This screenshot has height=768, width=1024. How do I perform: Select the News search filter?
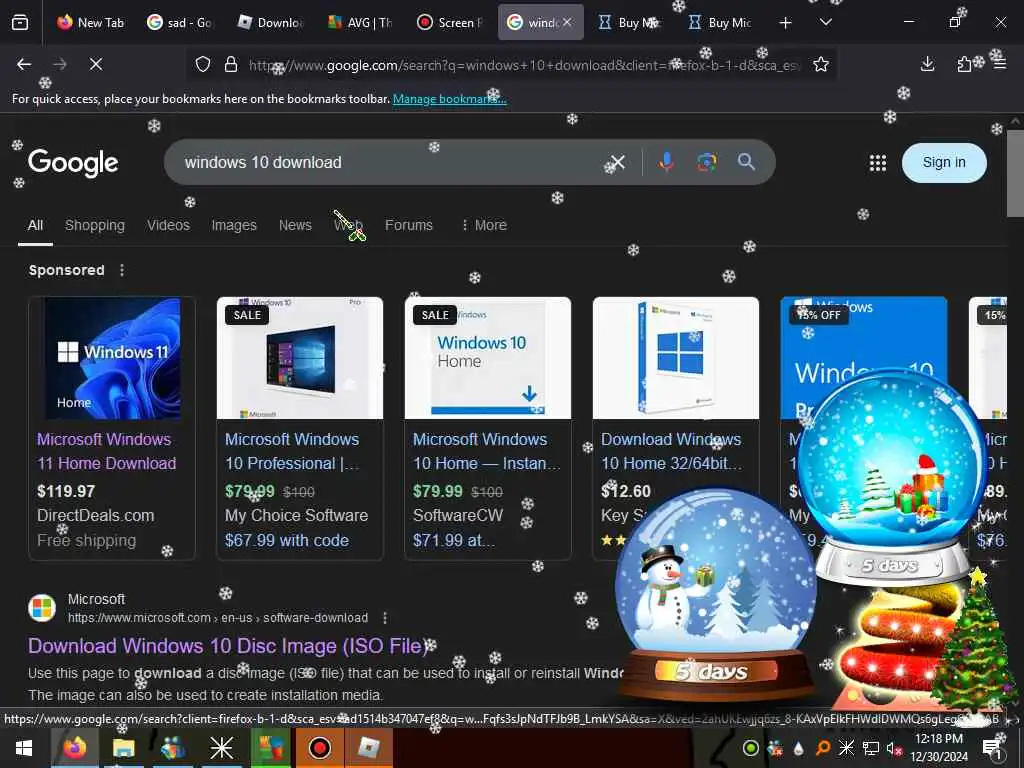pos(295,225)
